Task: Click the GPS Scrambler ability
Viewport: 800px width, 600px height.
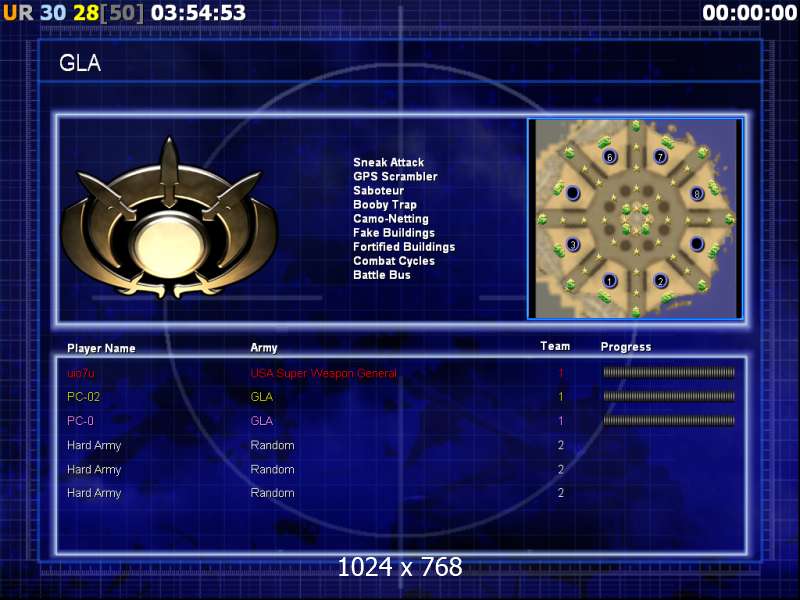Action: [395, 177]
